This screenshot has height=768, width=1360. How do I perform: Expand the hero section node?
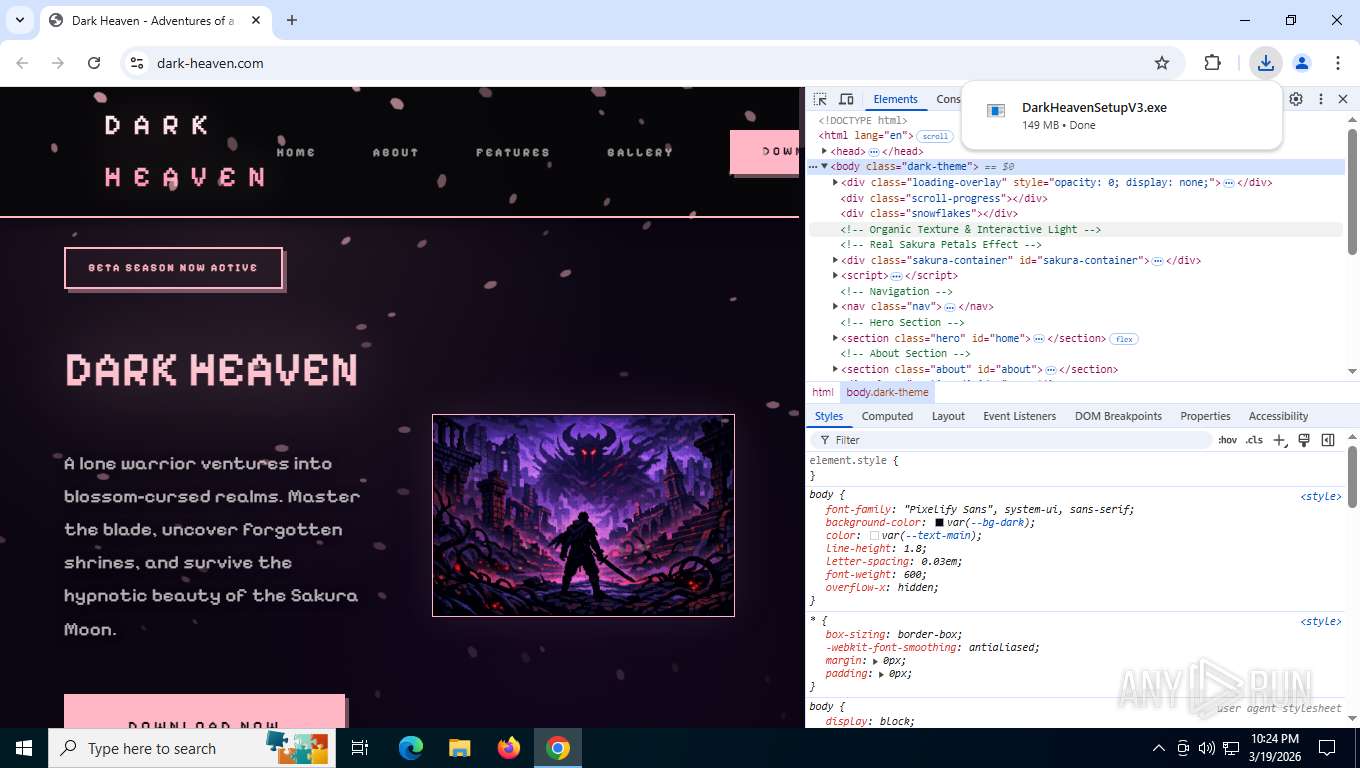[x=835, y=338]
